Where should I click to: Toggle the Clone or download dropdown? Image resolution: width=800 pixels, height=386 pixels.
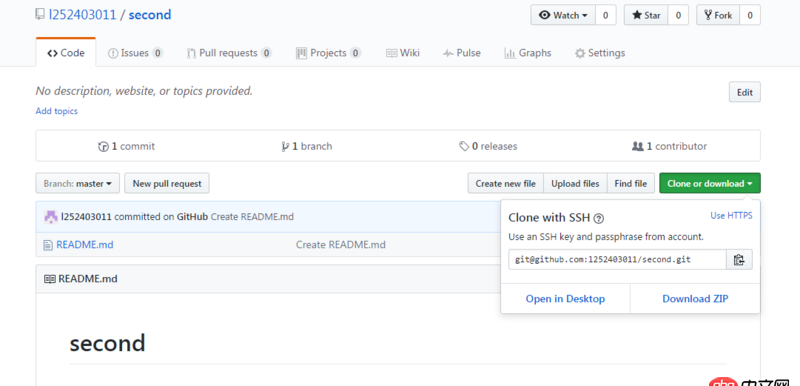coord(710,184)
